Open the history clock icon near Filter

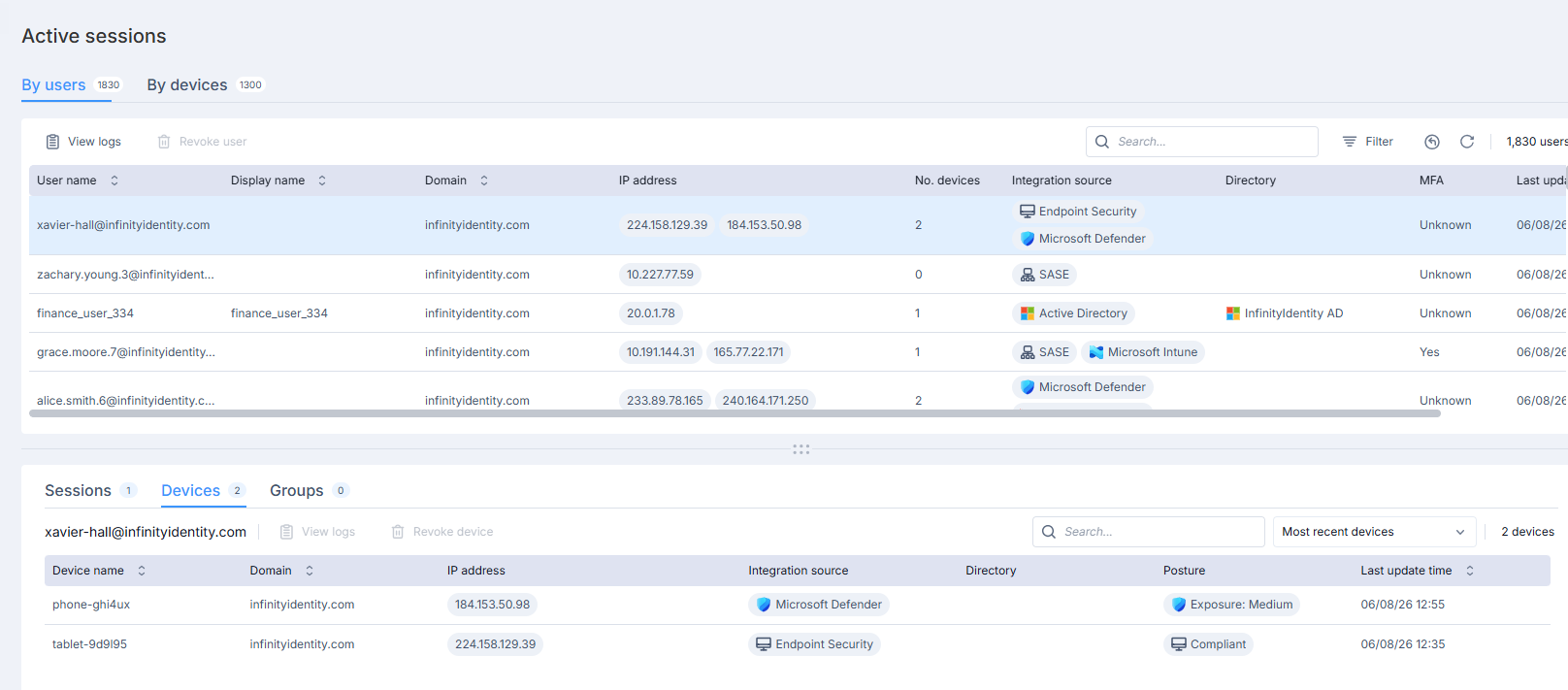(1432, 142)
